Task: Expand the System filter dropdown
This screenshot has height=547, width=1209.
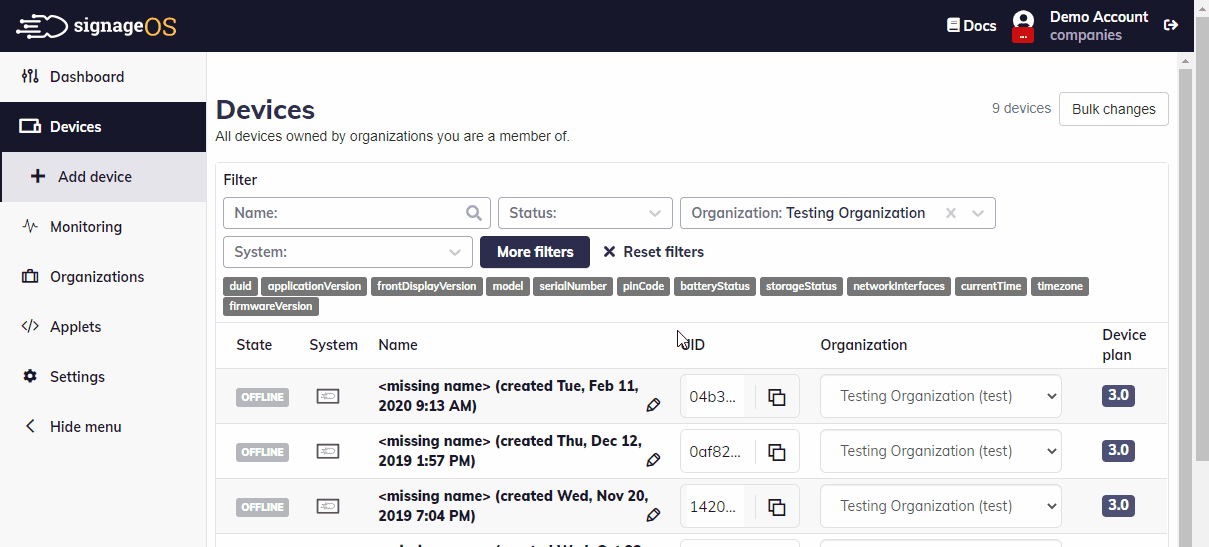Action: pyautogui.click(x=347, y=252)
